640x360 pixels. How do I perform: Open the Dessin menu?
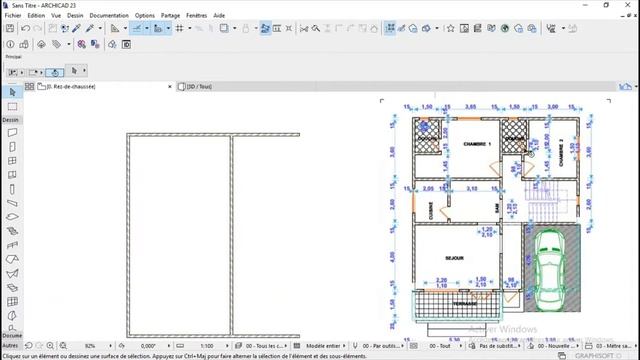(x=75, y=16)
